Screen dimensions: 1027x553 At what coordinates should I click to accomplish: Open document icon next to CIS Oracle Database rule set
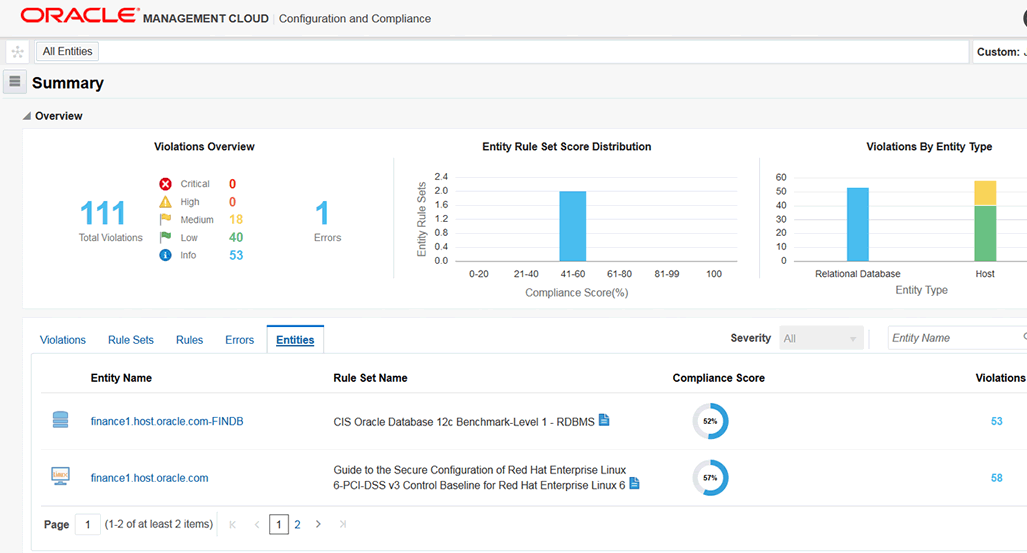coord(604,420)
